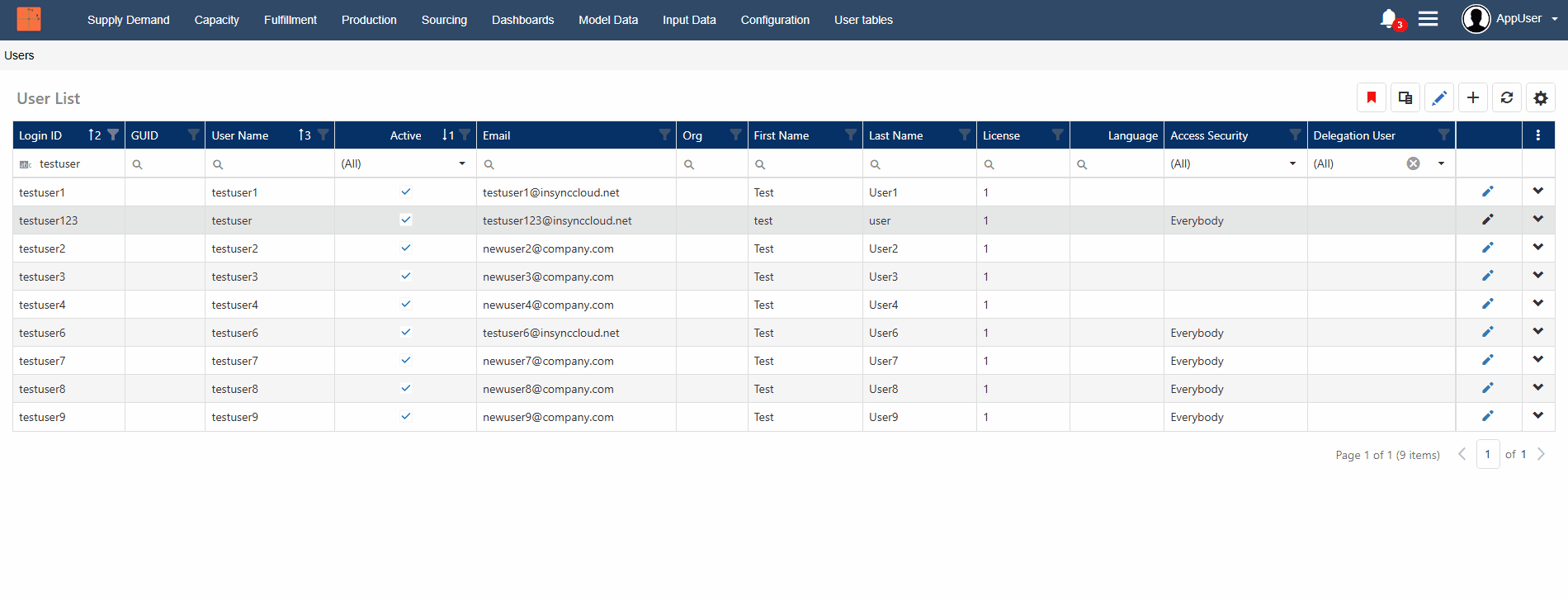Open grid settings gear icon
The image size is (1568, 601).
click(x=1540, y=98)
